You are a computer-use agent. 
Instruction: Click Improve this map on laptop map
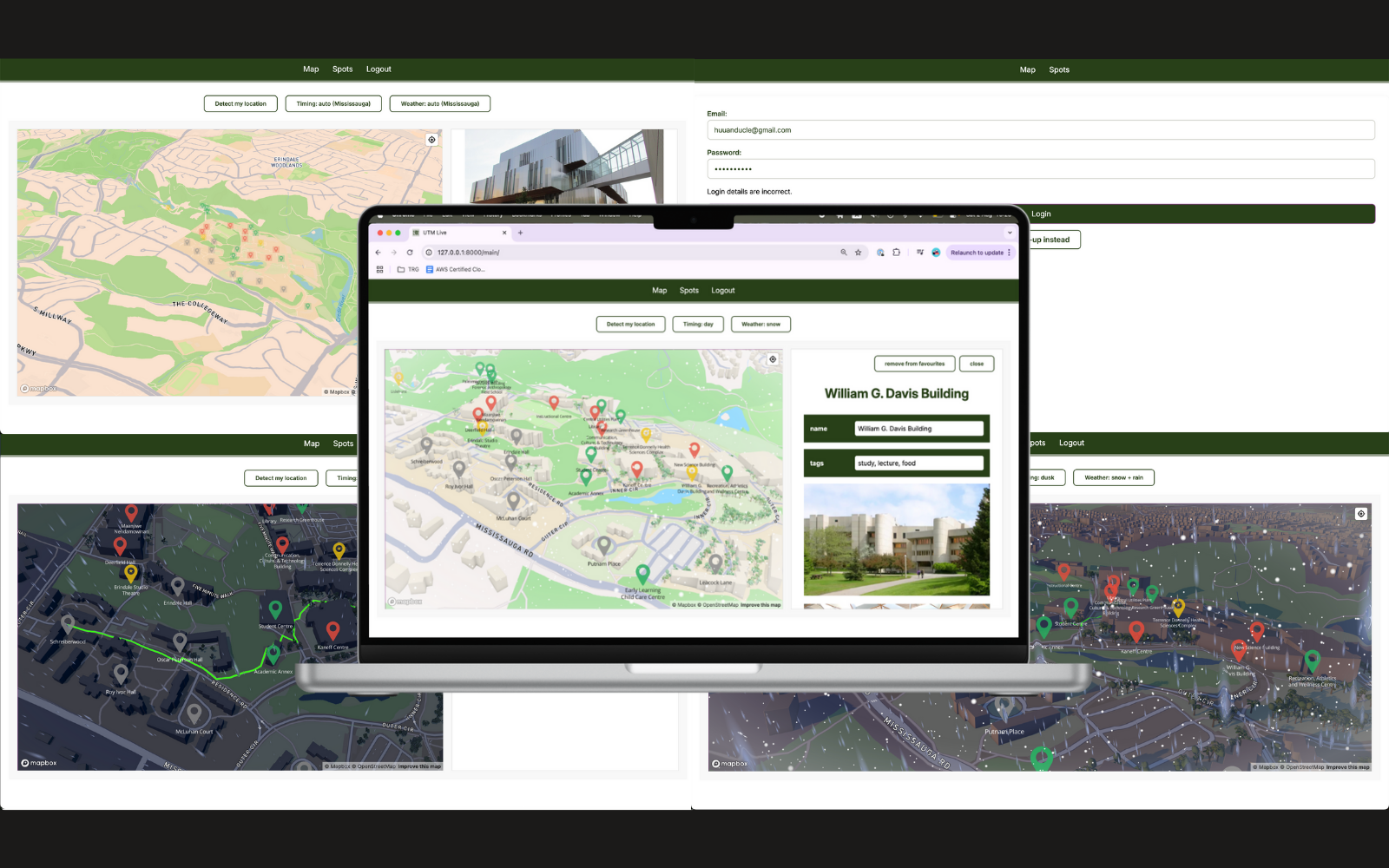(x=760, y=605)
